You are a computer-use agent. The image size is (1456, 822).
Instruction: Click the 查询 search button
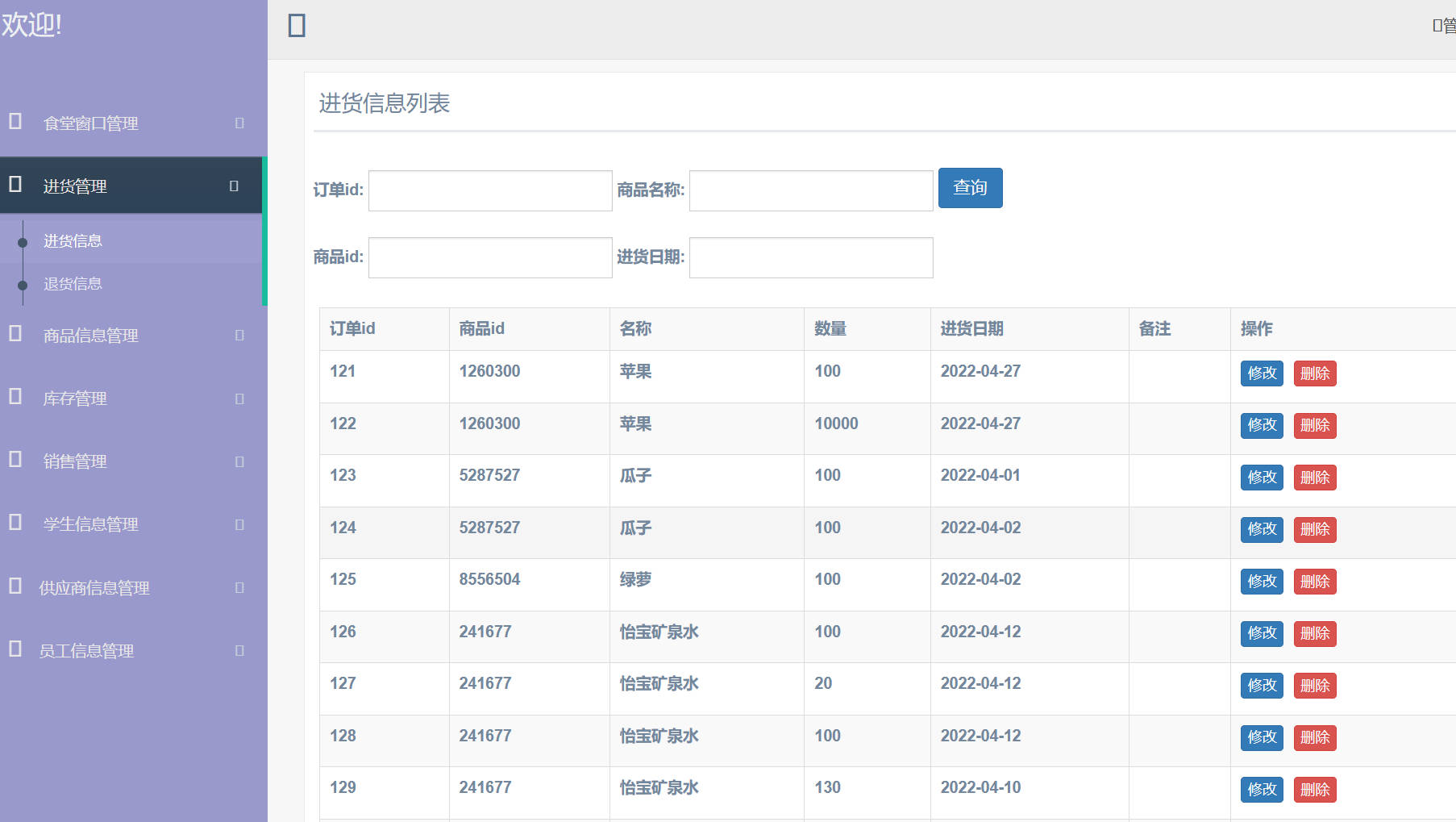[x=970, y=187]
